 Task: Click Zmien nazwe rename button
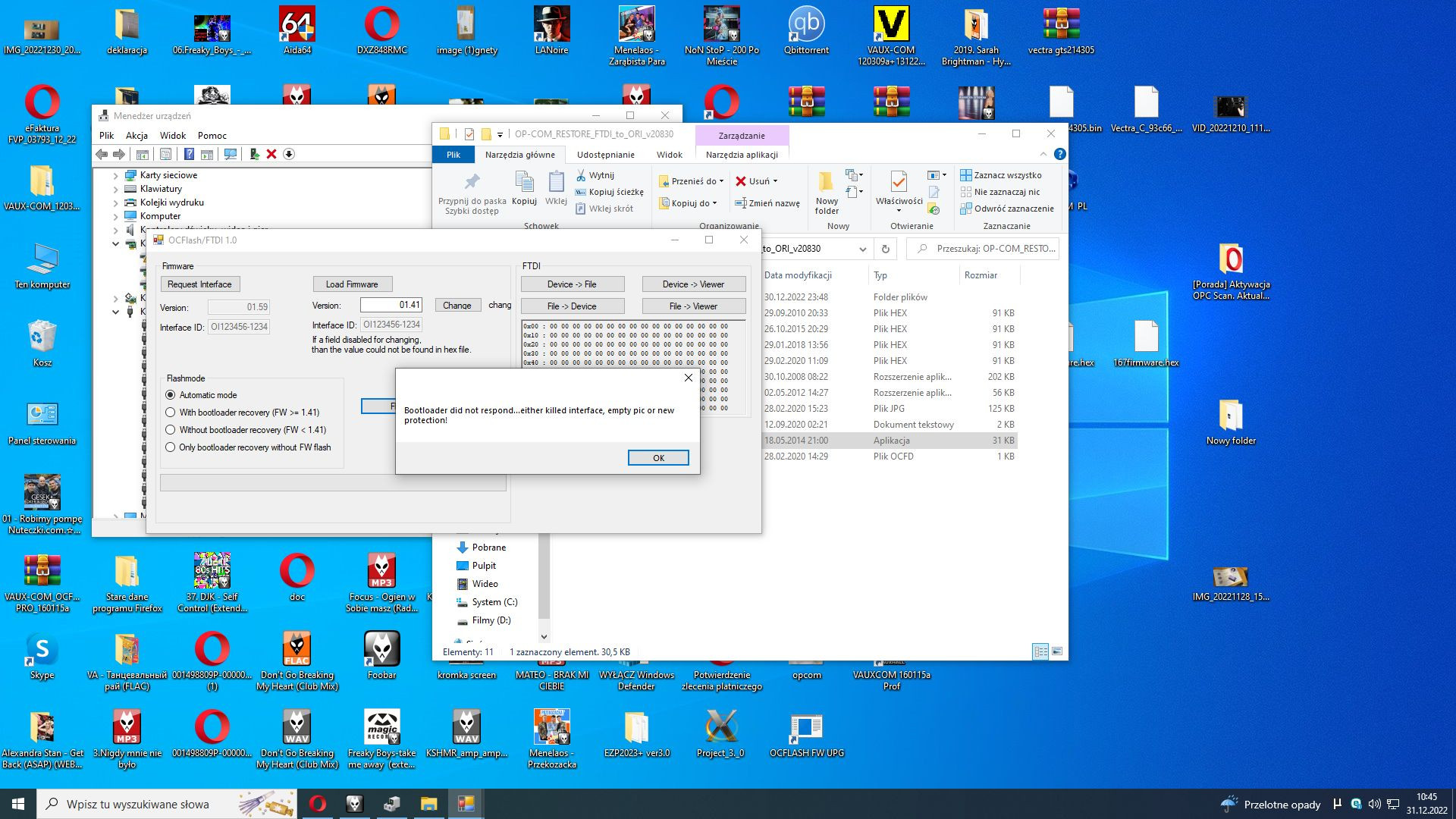coord(767,202)
